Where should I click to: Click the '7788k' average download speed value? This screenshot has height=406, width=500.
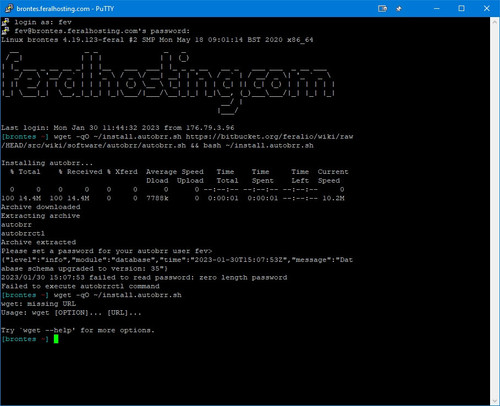click(157, 198)
